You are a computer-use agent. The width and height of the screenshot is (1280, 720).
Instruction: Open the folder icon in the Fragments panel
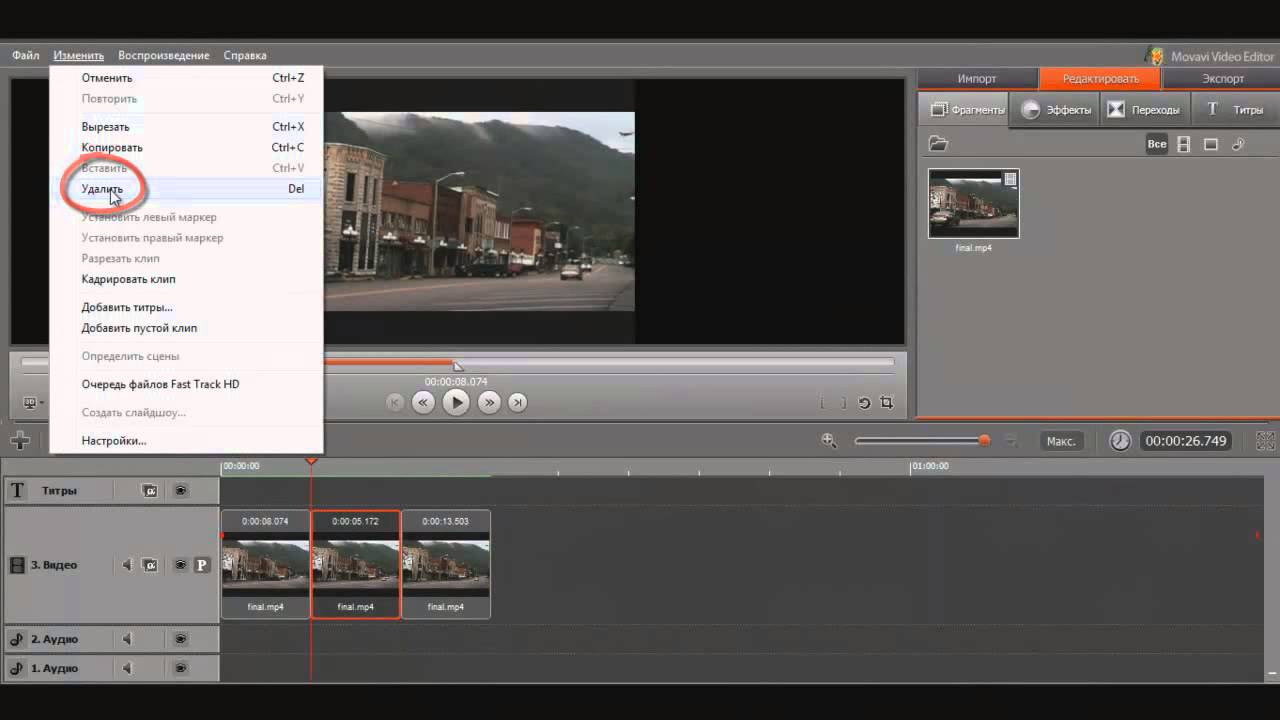[938, 144]
